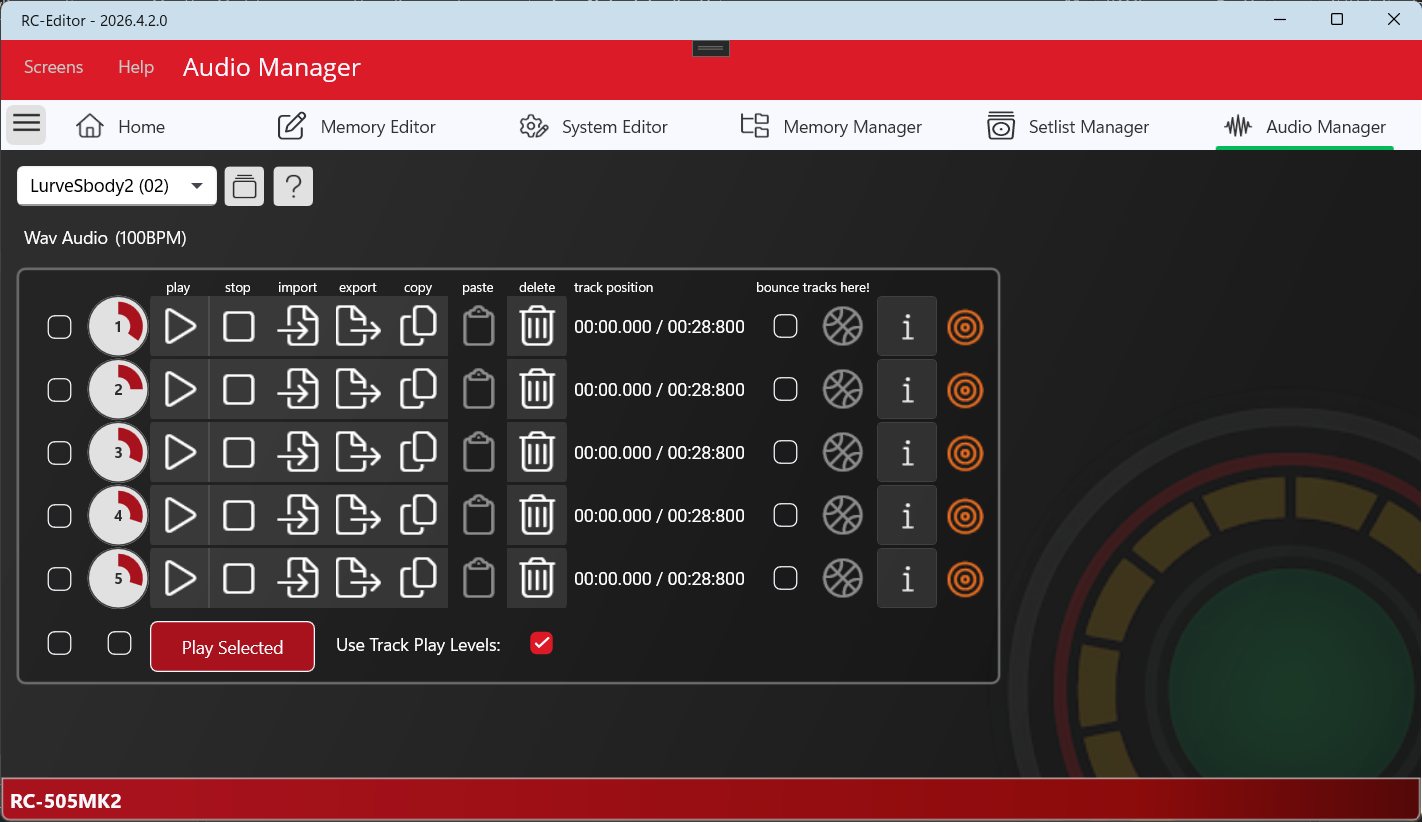Image resolution: width=1422 pixels, height=822 pixels.
Task: Select the track 1 checkbox
Action: 60,327
